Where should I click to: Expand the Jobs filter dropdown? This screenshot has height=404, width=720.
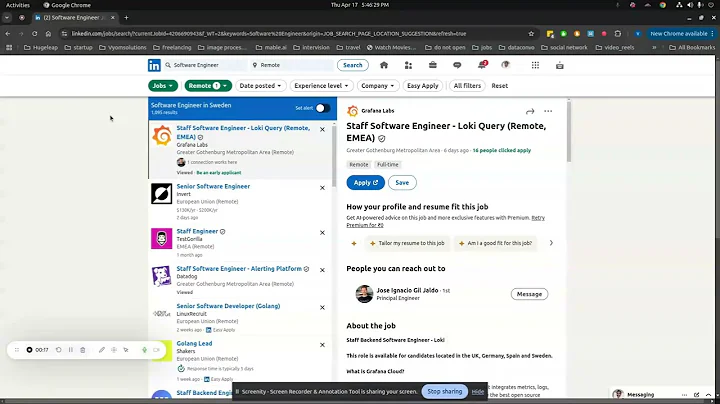(x=163, y=86)
